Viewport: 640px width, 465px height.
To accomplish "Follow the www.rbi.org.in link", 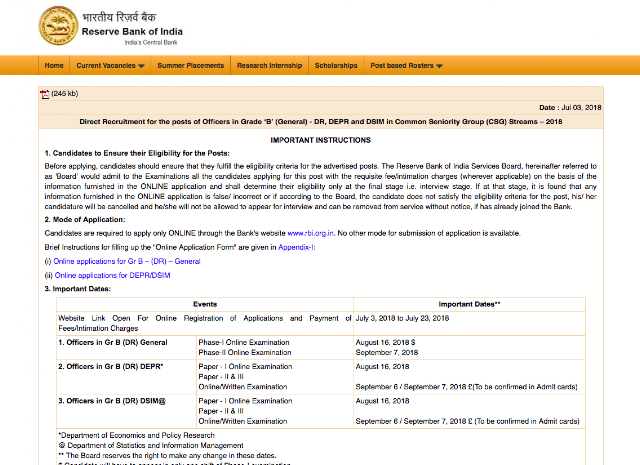I will click(310, 233).
